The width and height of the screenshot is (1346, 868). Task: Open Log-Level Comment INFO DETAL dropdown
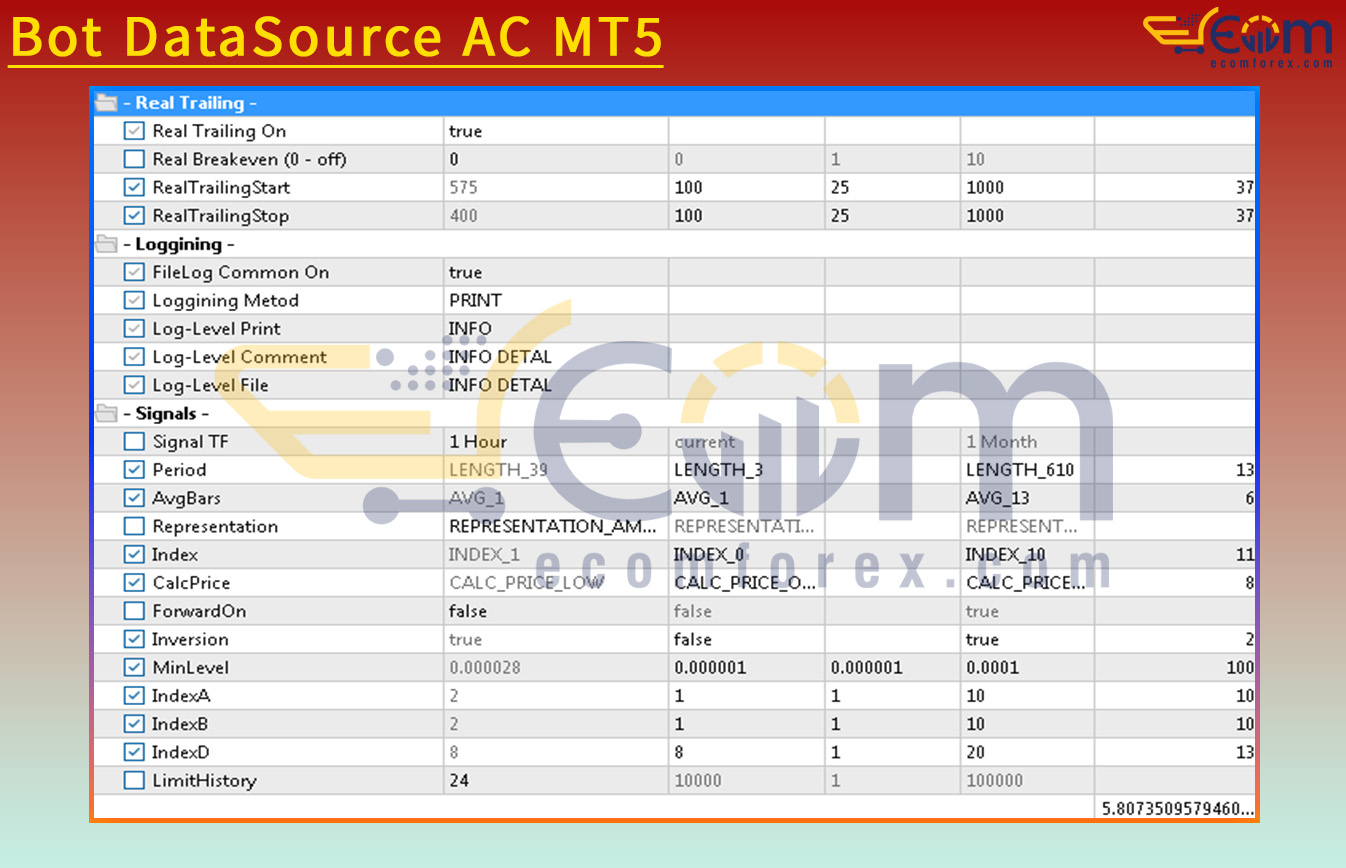click(556, 357)
